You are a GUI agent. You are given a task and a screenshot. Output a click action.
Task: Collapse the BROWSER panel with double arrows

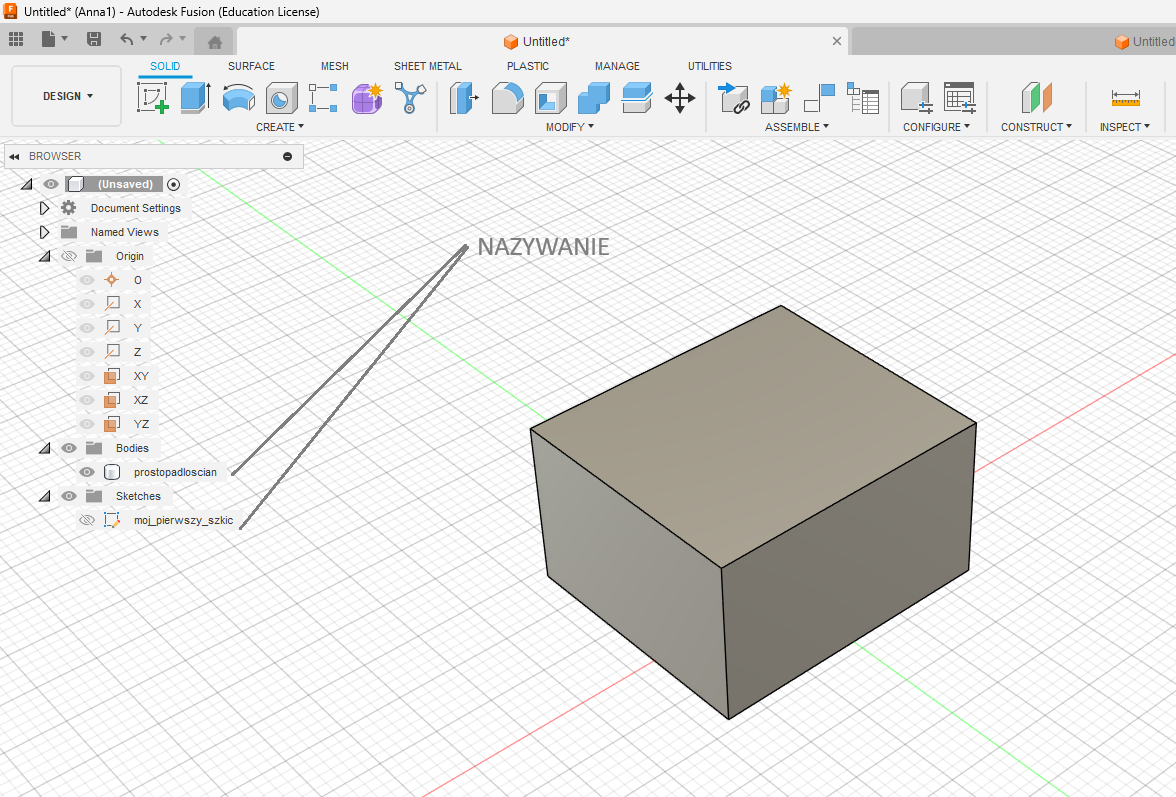pyautogui.click(x=14, y=157)
